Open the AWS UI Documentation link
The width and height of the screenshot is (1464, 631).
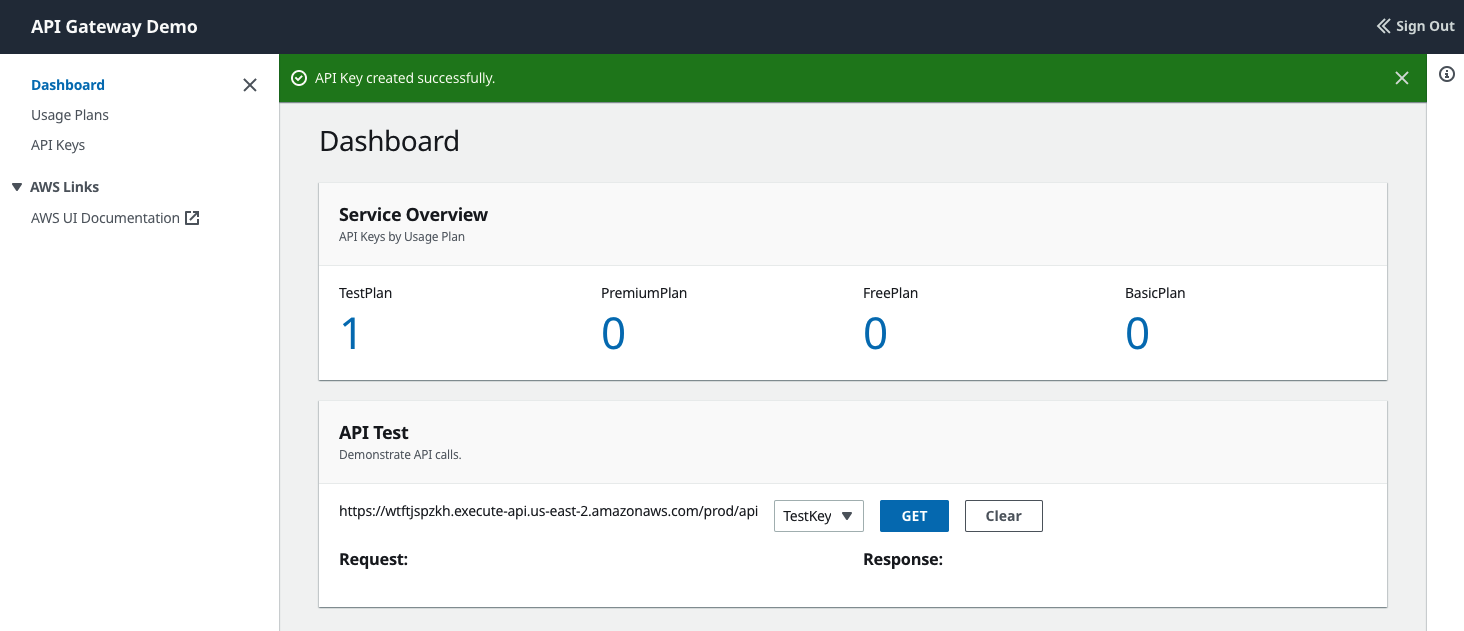tap(105, 218)
